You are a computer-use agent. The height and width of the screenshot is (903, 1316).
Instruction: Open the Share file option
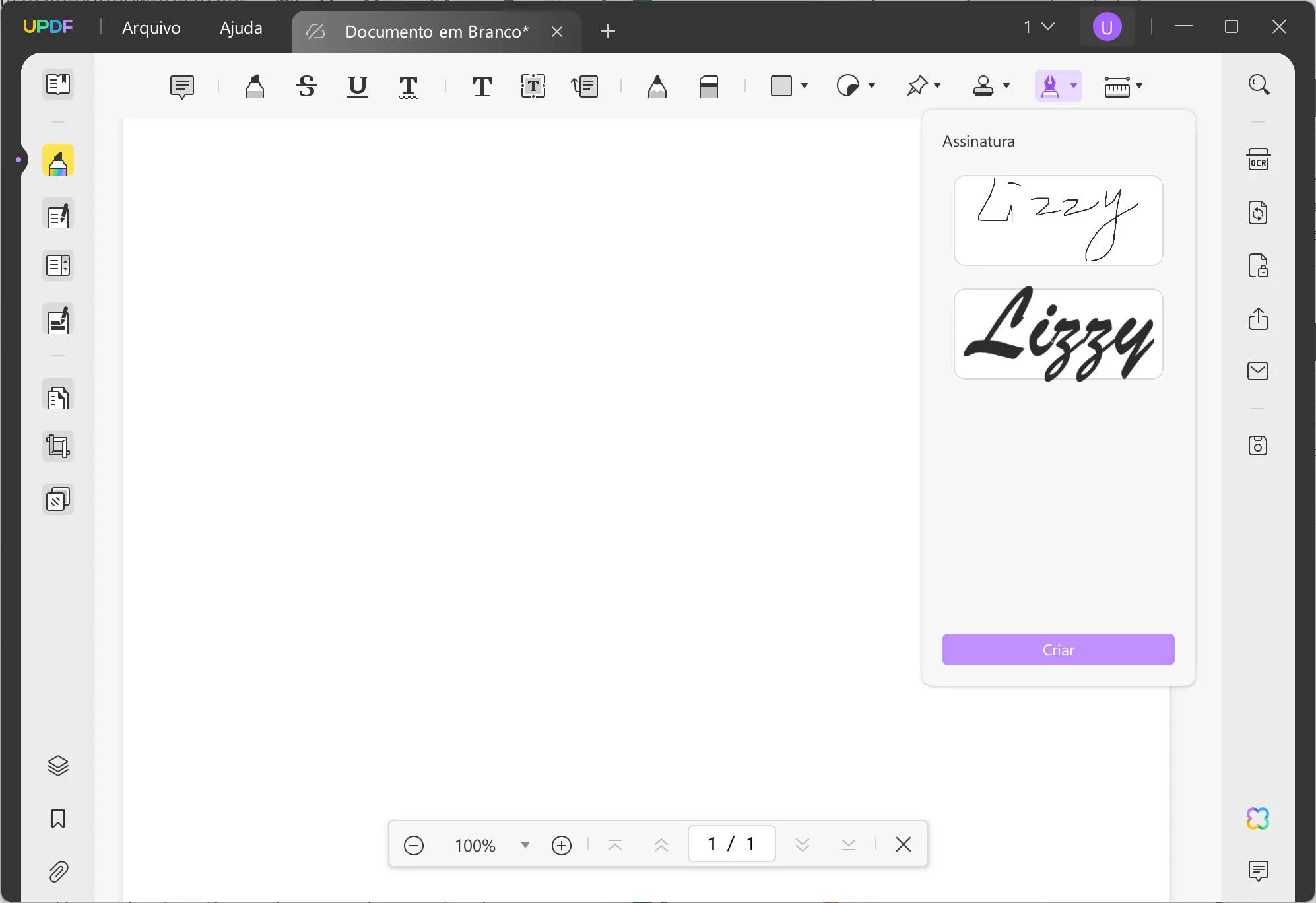click(x=1259, y=319)
